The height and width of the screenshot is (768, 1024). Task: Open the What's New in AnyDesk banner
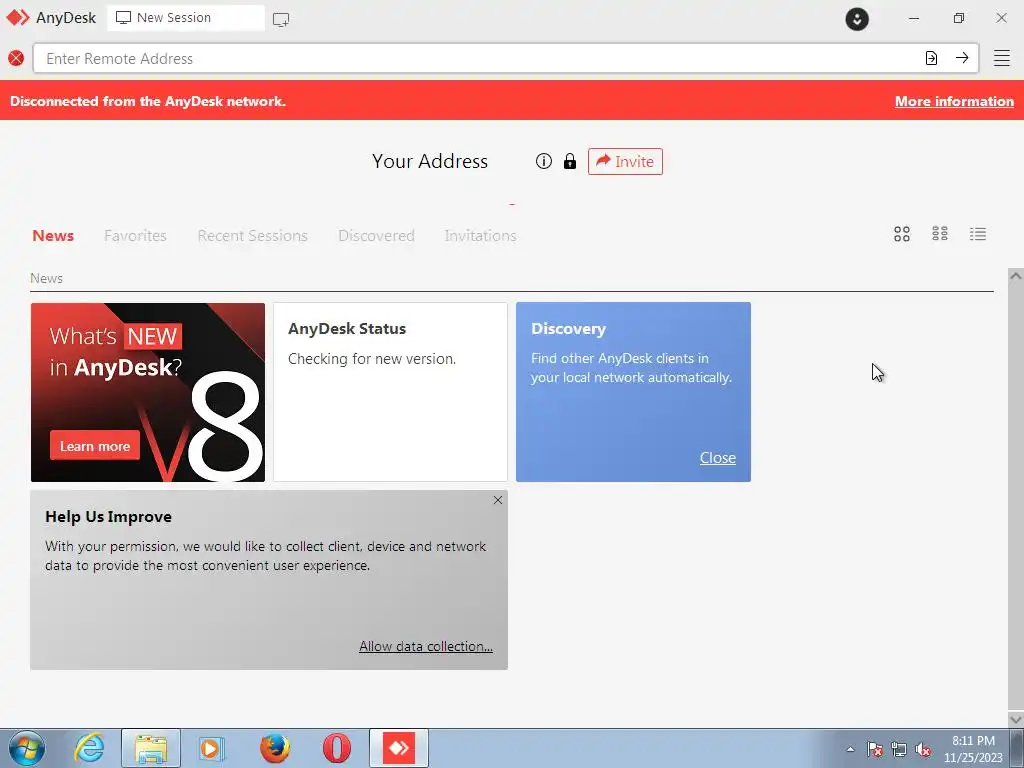pos(148,392)
